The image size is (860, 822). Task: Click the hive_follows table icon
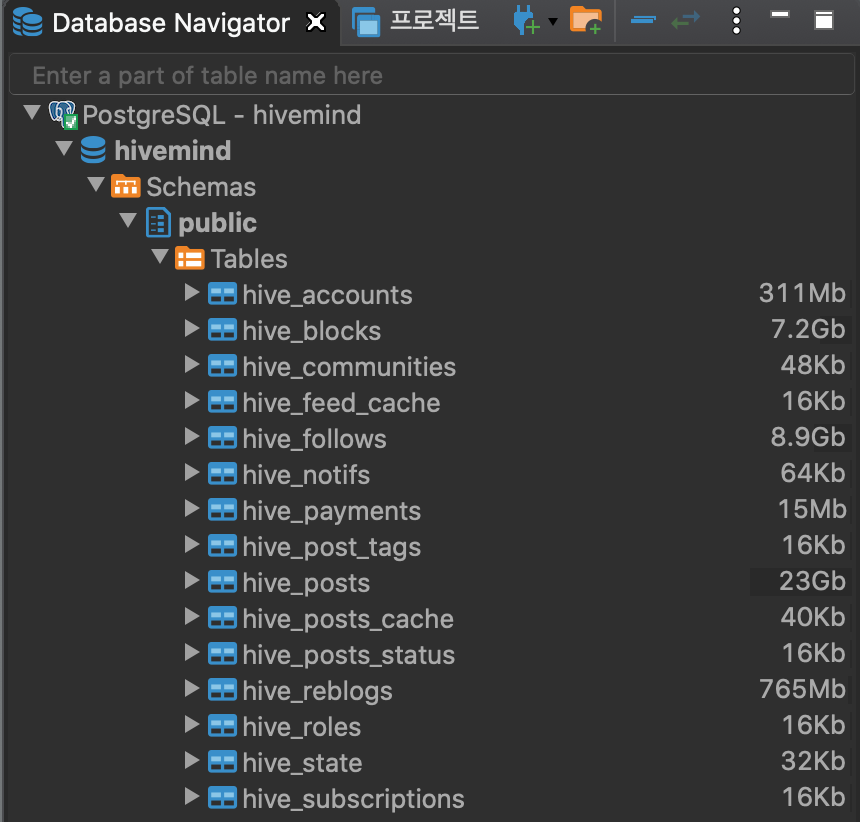[223, 438]
